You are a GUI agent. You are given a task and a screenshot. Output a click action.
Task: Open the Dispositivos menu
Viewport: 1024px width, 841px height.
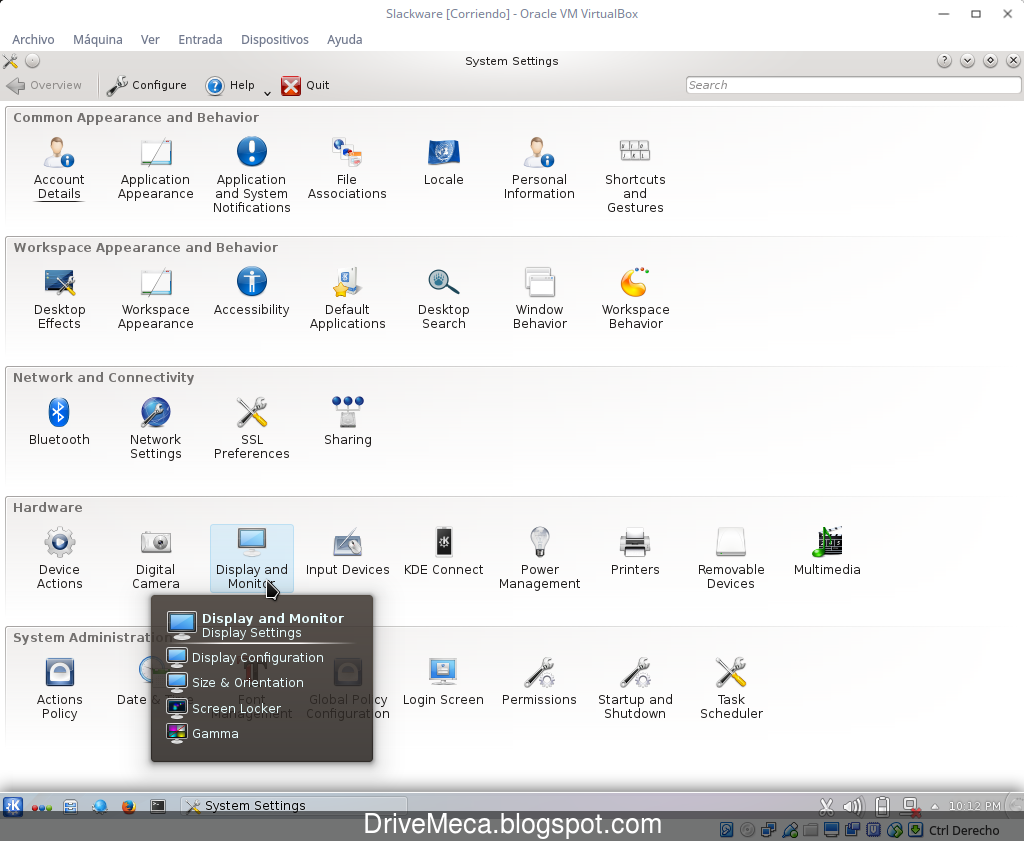coord(274,40)
